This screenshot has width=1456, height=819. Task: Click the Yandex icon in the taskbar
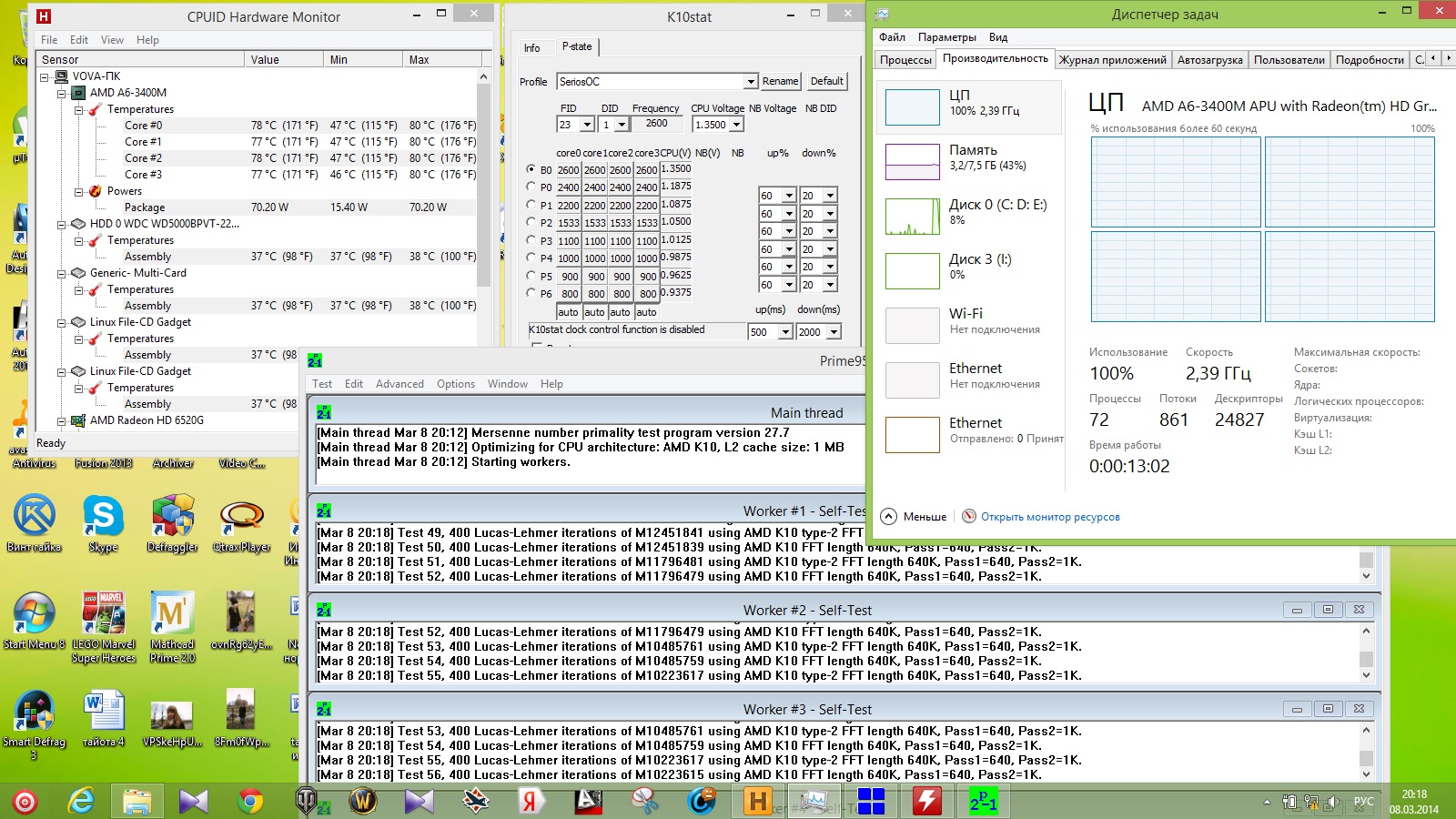point(531,801)
